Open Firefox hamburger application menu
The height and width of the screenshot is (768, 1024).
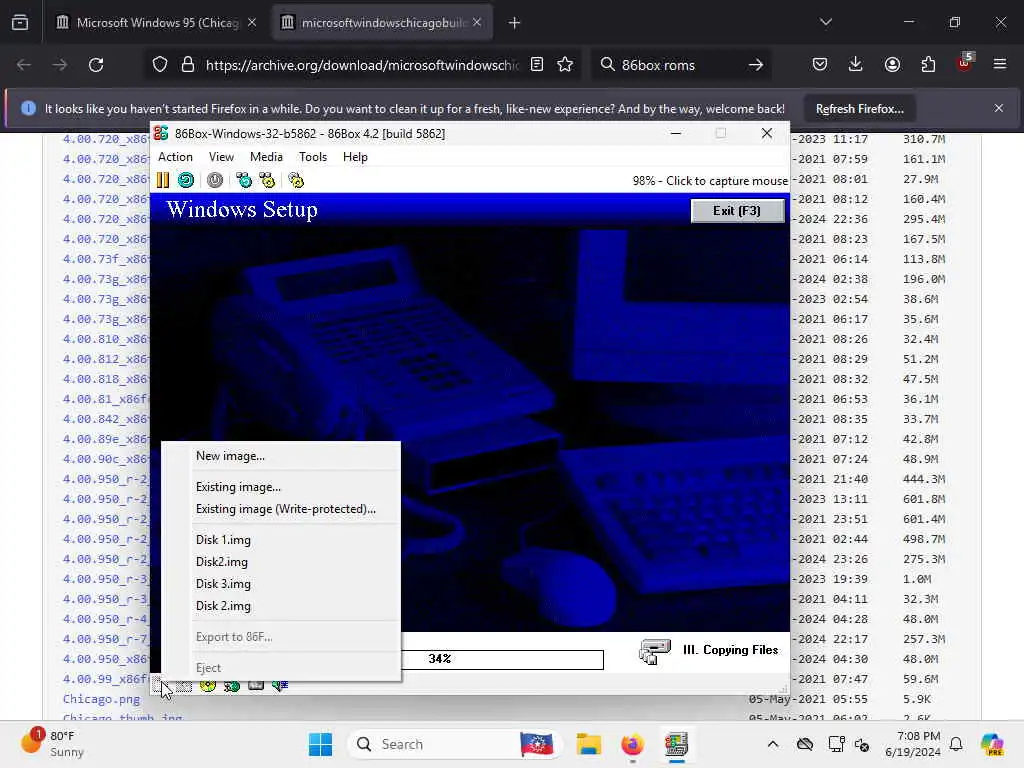[1000, 64]
